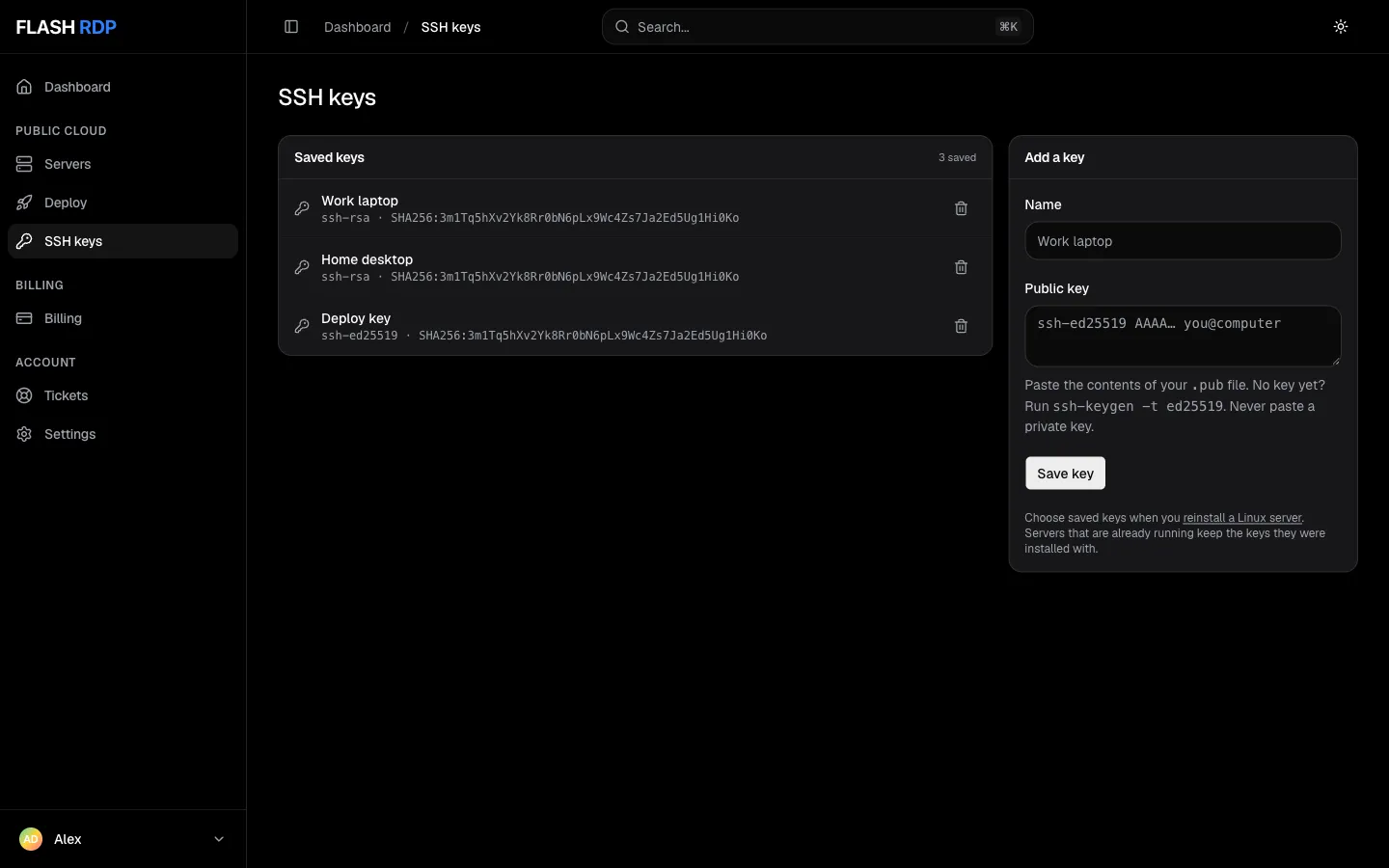The image size is (1389, 868).
Task: Click the key icon beside Work laptop
Action: pyautogui.click(x=302, y=208)
